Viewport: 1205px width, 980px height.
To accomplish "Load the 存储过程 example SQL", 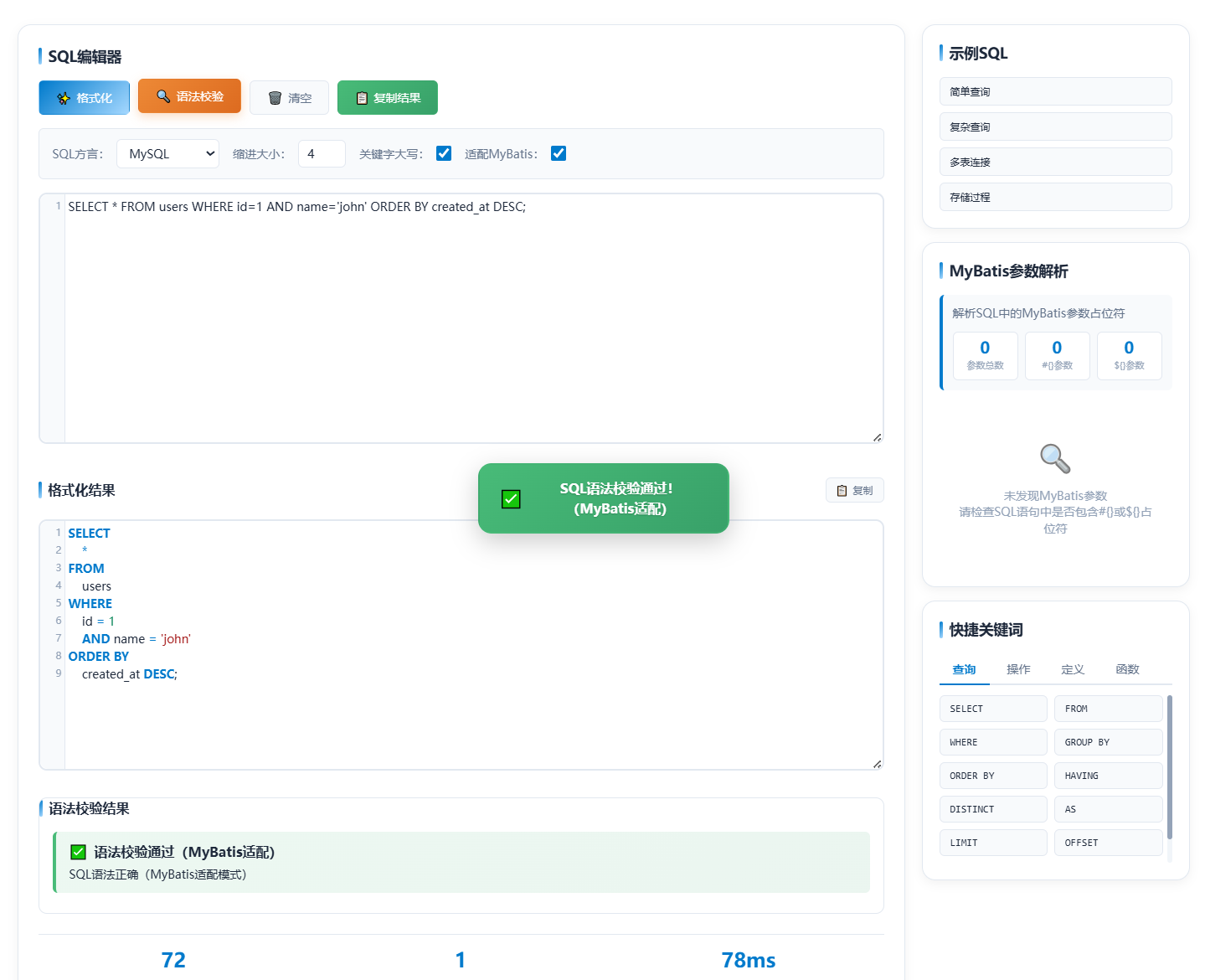I will coord(1055,198).
